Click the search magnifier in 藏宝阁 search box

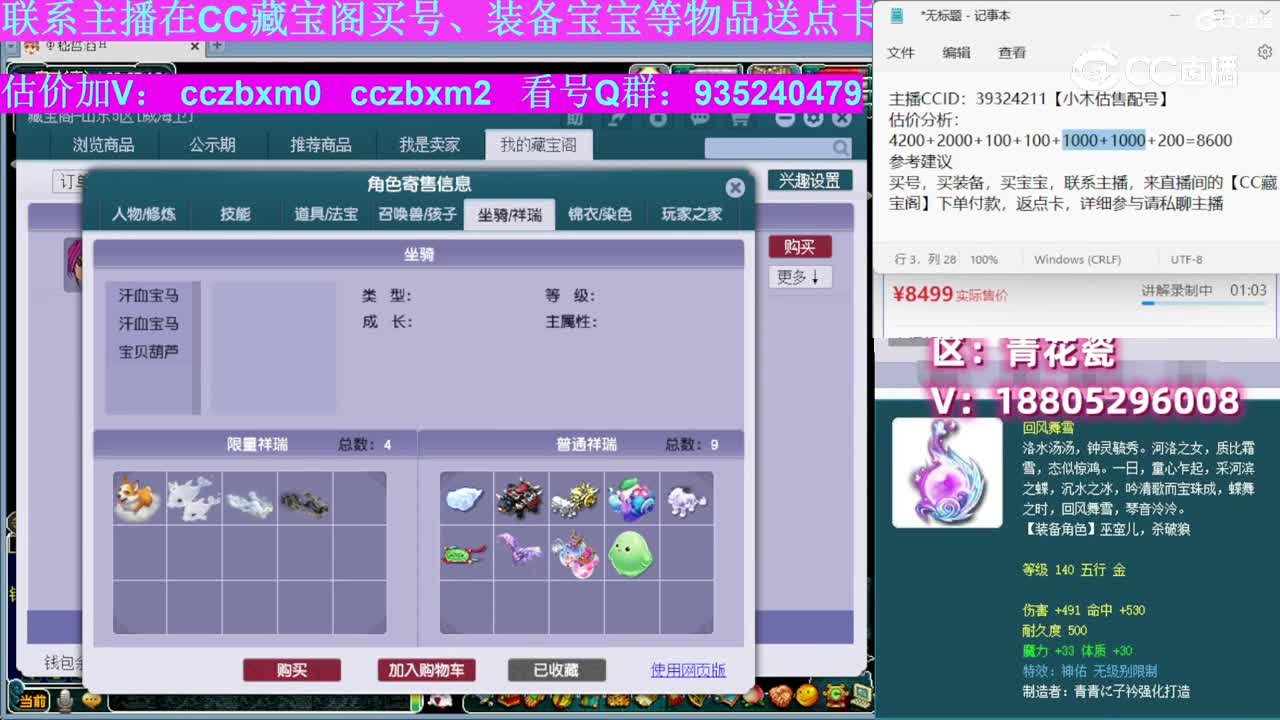841,148
